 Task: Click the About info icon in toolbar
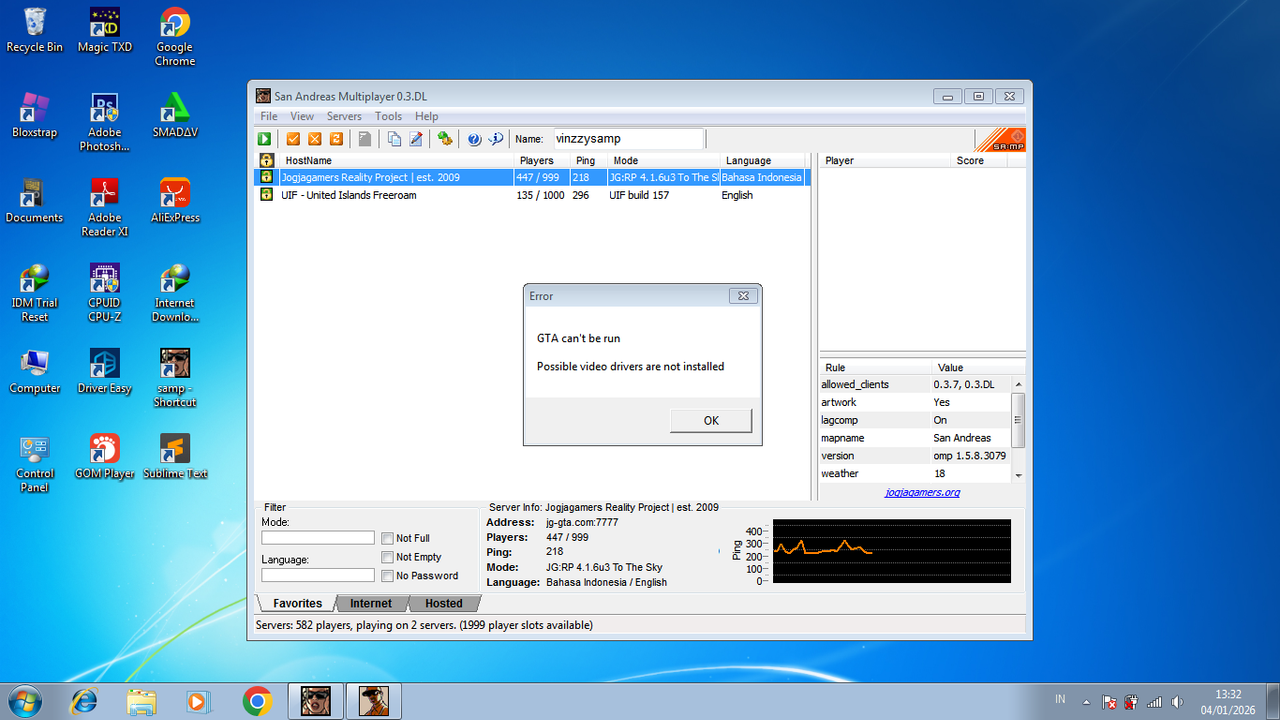pyautogui.click(x=495, y=139)
